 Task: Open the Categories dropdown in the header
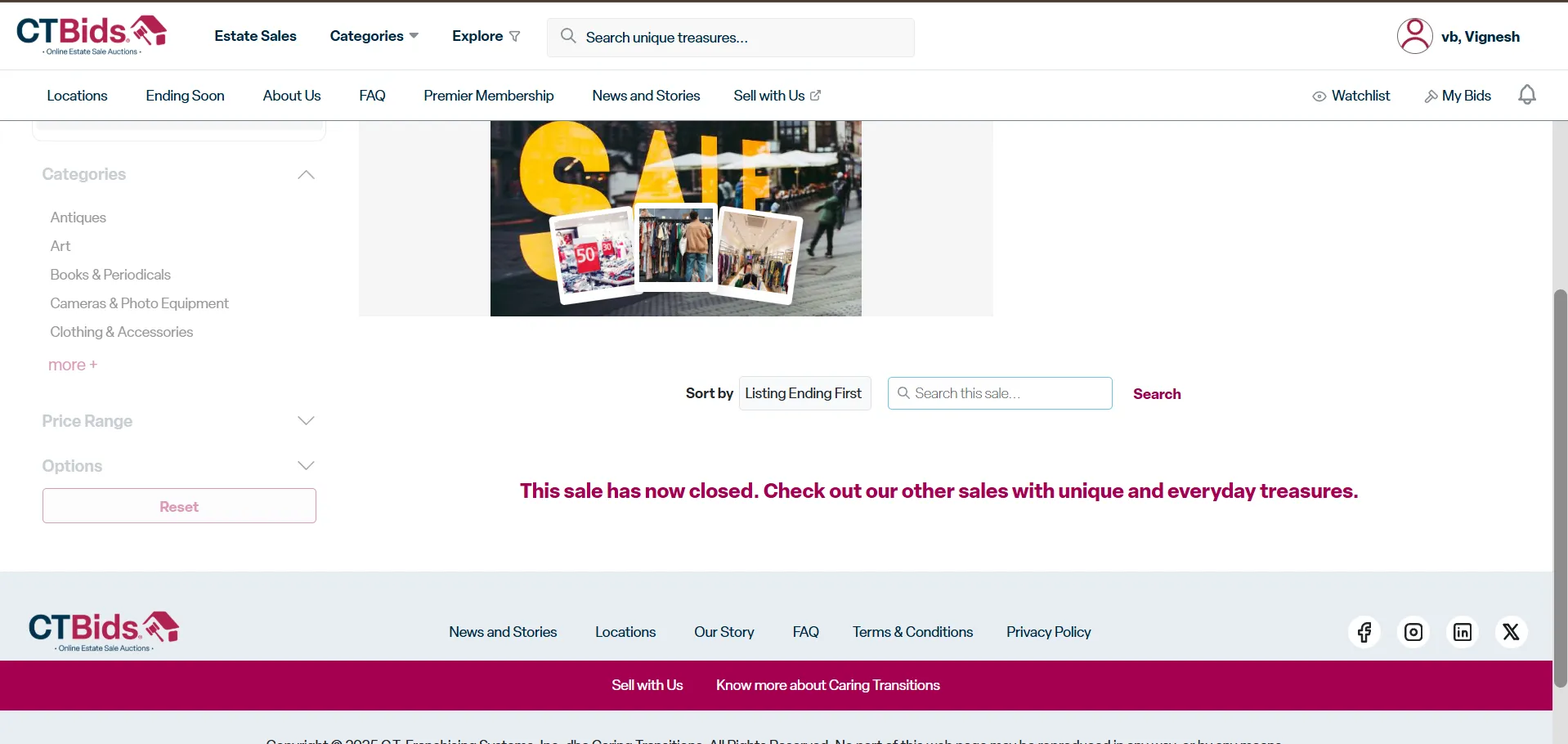[x=374, y=36]
